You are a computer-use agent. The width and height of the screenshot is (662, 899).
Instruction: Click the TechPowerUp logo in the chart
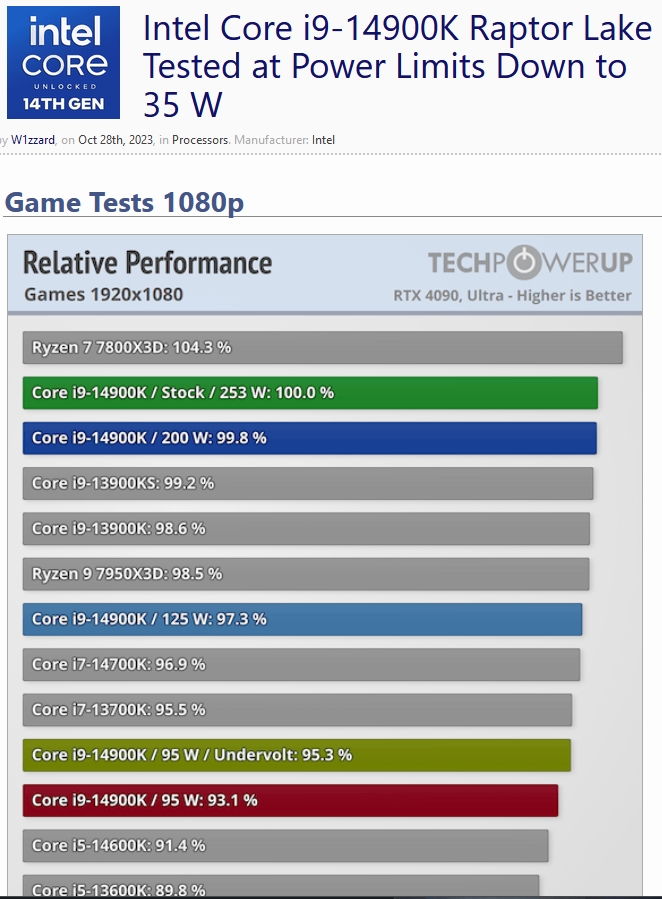(530, 263)
